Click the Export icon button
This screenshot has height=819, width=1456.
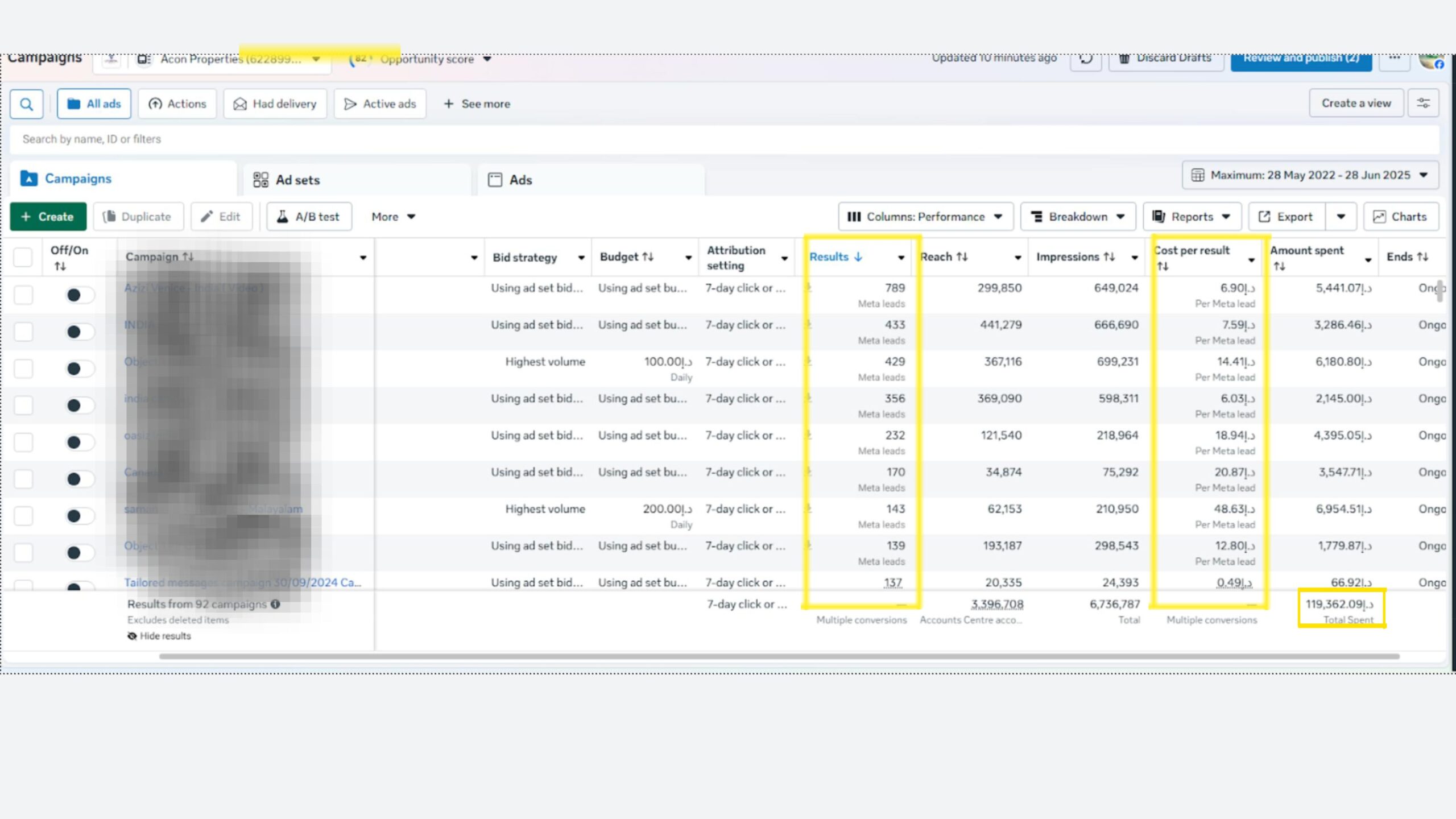[x=1287, y=217]
